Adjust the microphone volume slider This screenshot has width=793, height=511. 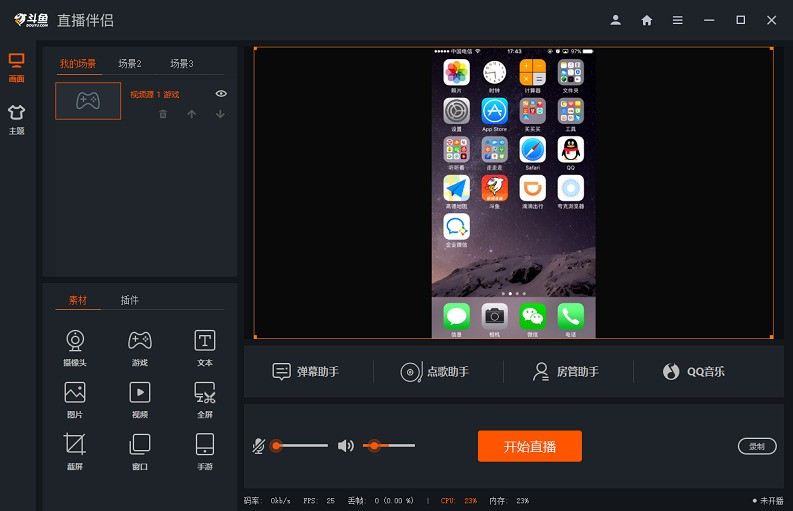[299, 446]
